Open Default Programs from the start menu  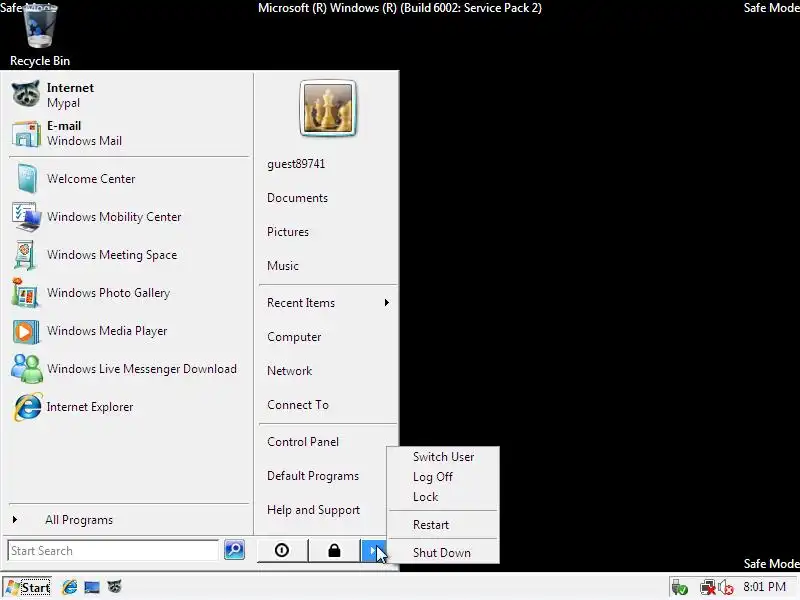click(313, 476)
